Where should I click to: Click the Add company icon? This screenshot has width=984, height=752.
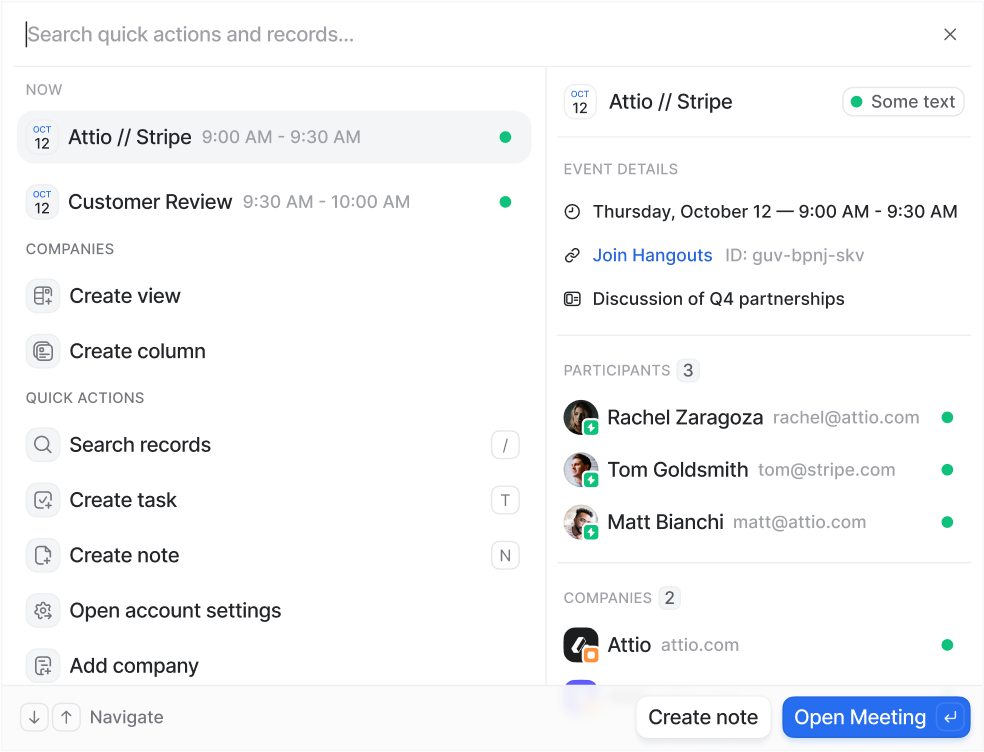[x=43, y=665]
